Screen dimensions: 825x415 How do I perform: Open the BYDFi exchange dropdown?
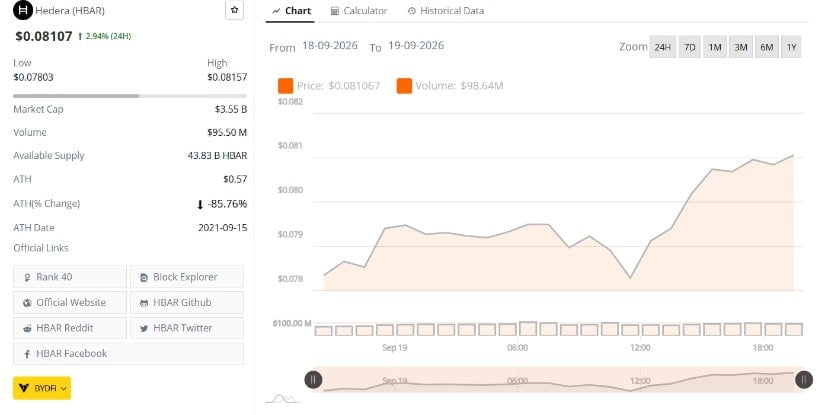[42, 388]
